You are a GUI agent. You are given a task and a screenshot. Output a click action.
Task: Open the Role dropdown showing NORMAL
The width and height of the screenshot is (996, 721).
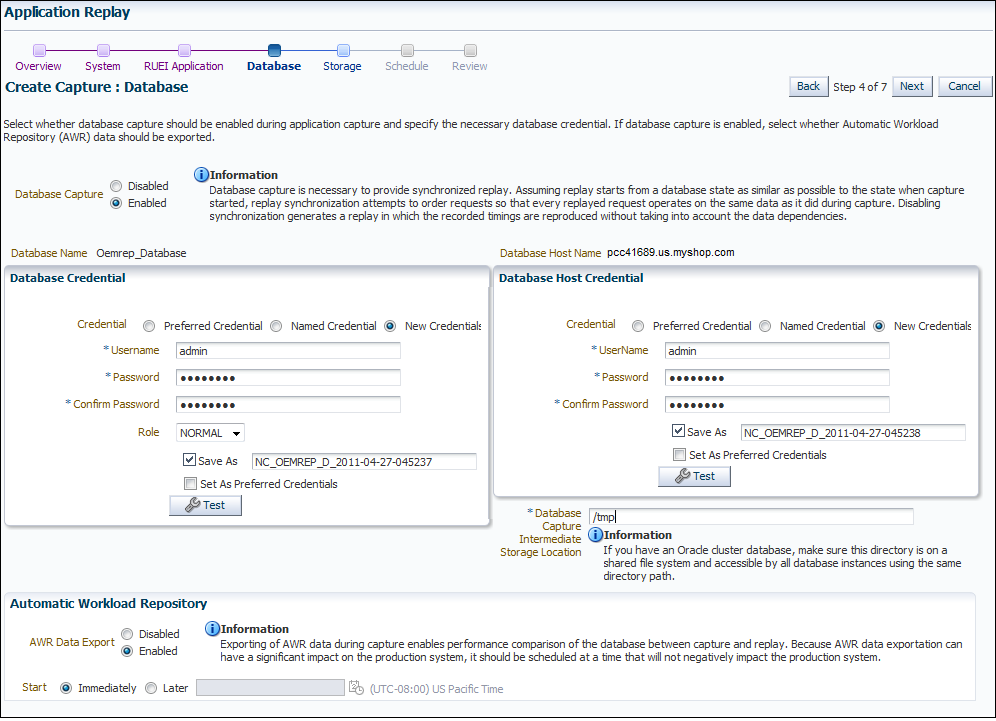(x=210, y=433)
